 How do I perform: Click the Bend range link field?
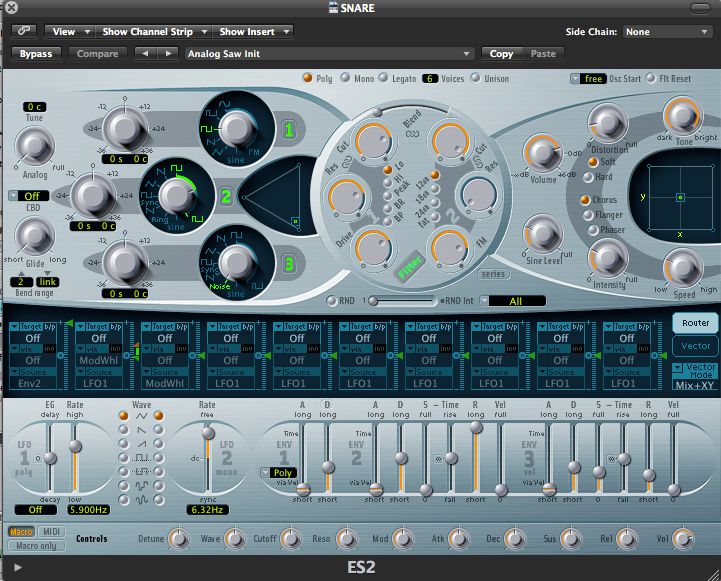click(x=47, y=282)
